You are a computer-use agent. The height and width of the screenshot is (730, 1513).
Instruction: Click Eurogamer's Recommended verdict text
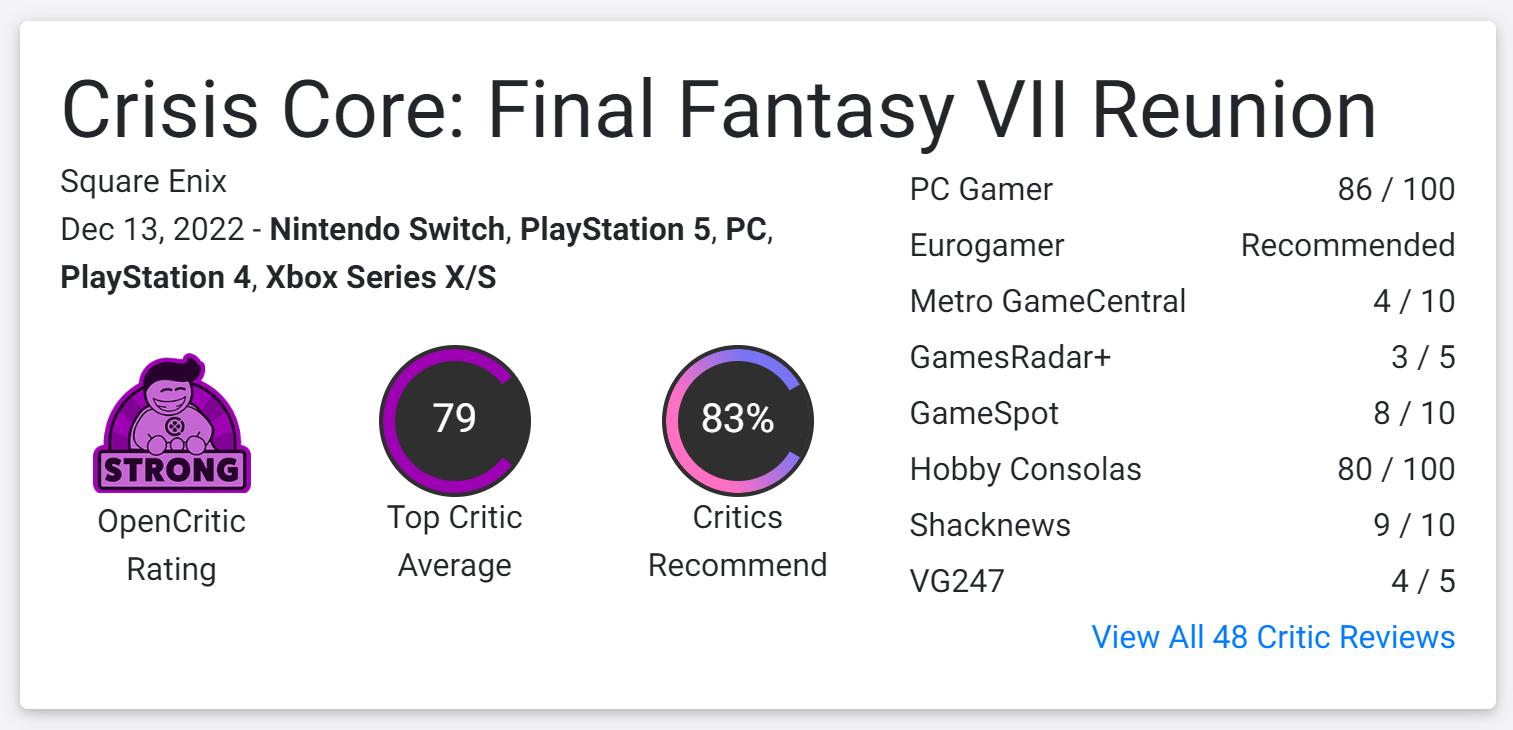(x=1347, y=245)
